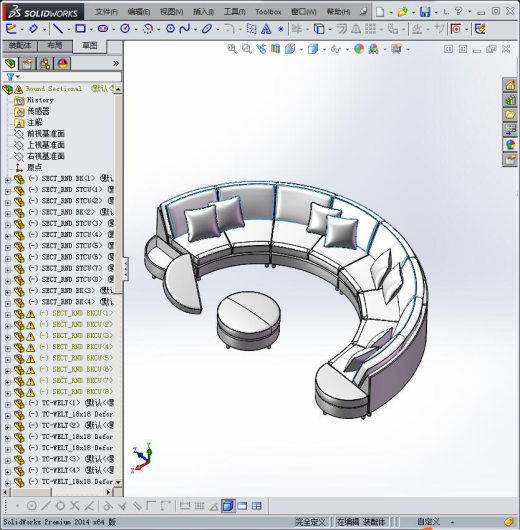
Task: Expand the SECT_RND BK<1> component
Action: 7,179
